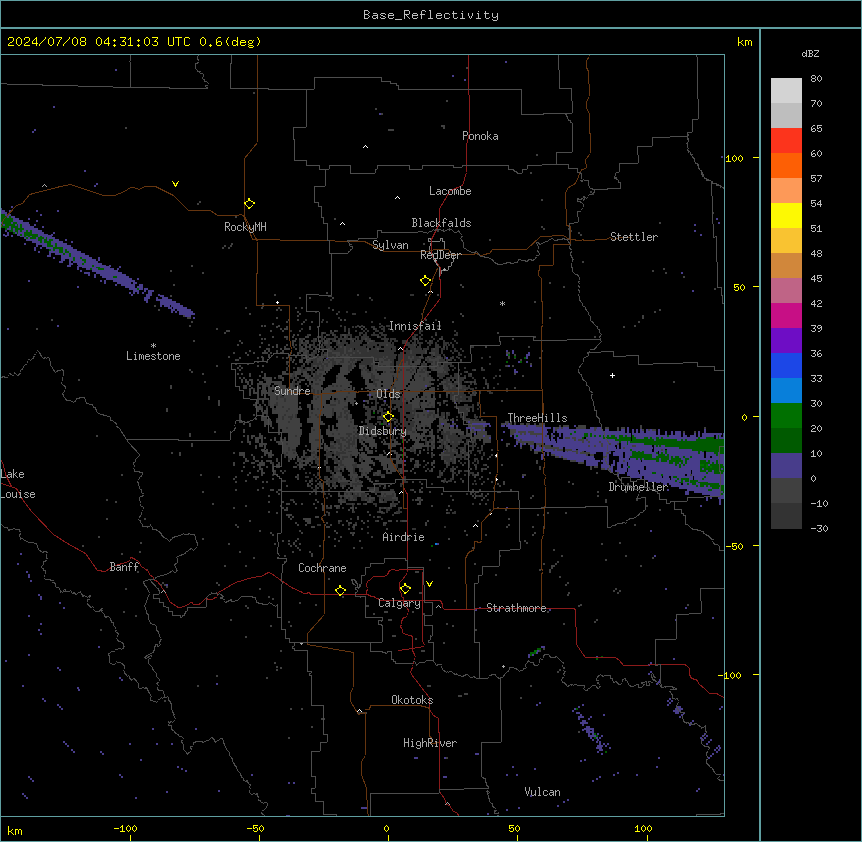The height and width of the screenshot is (842, 862).
Task: Click the Limestone label
Action: pyautogui.click(x=153, y=356)
